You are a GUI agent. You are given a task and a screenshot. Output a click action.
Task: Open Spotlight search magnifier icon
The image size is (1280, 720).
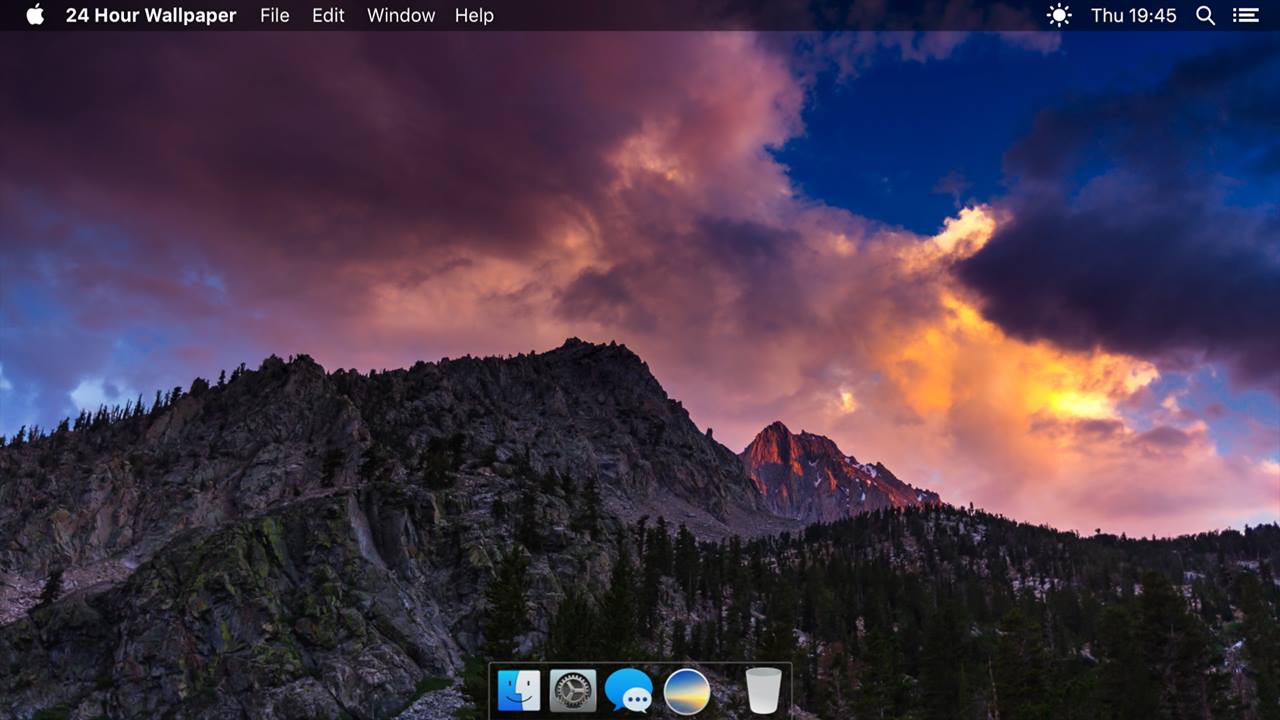[1206, 15]
